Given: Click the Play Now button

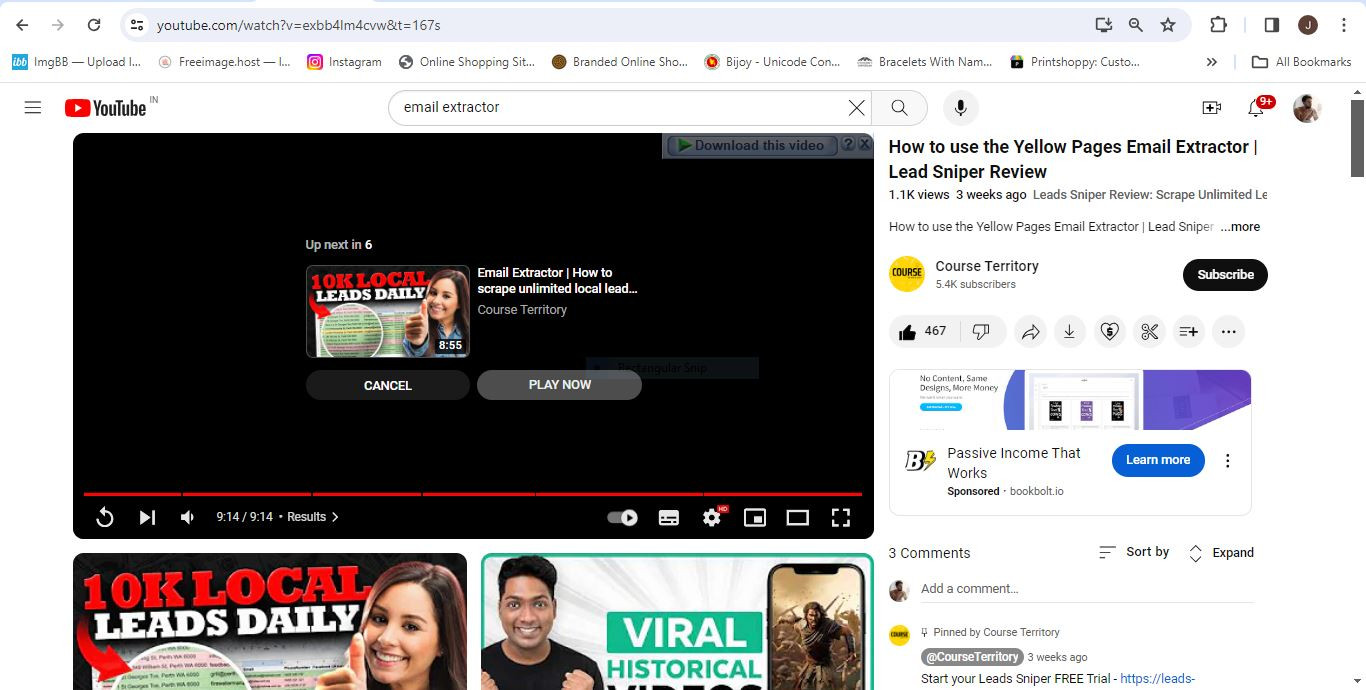Looking at the screenshot, I should [x=559, y=385].
